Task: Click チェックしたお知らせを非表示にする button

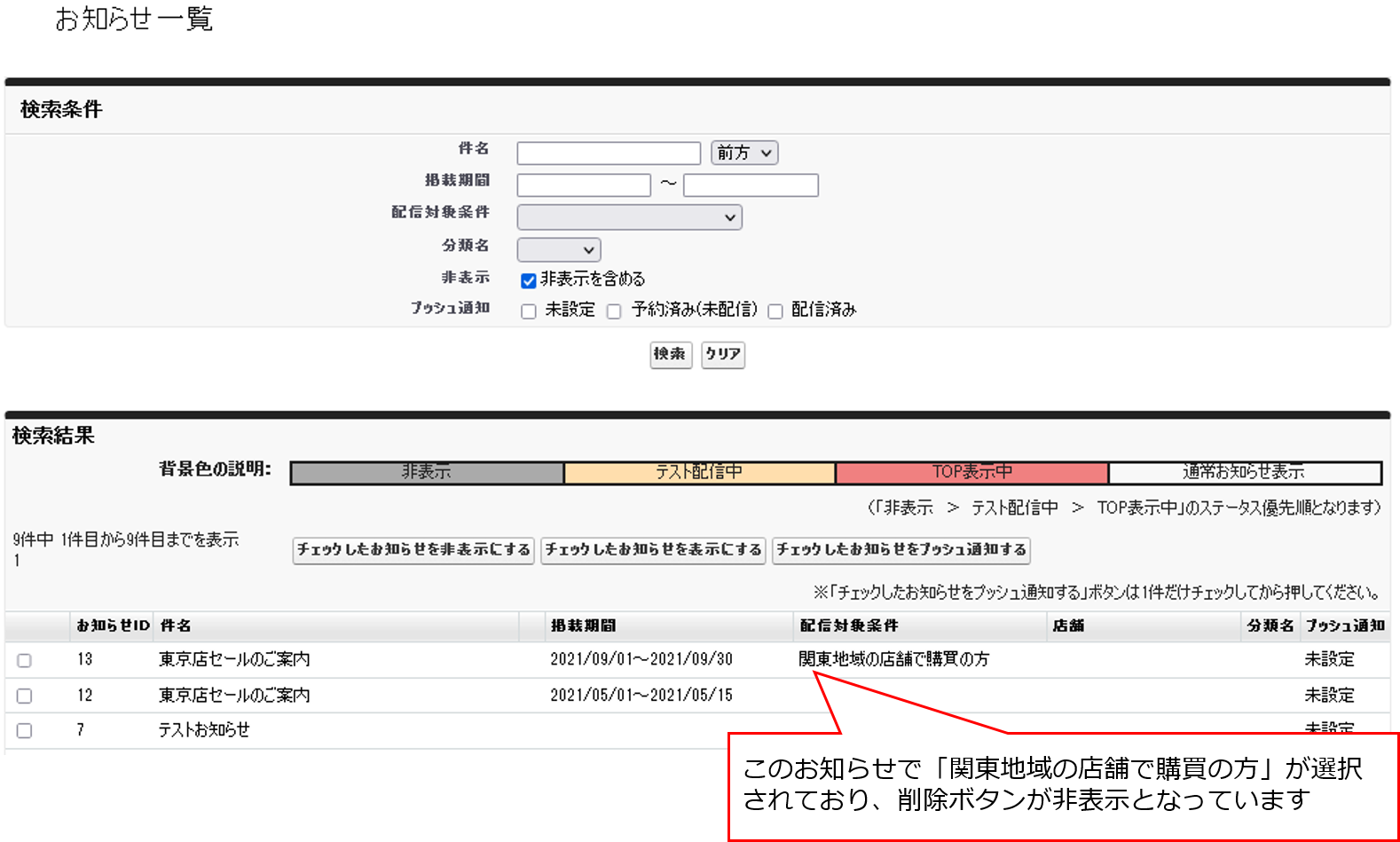Action: pyautogui.click(x=413, y=550)
